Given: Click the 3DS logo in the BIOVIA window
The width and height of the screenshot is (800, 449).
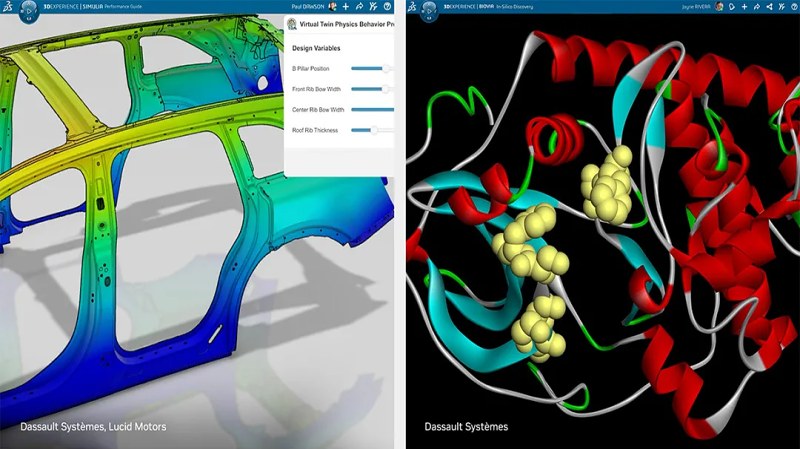Looking at the screenshot, I should [x=412, y=7].
